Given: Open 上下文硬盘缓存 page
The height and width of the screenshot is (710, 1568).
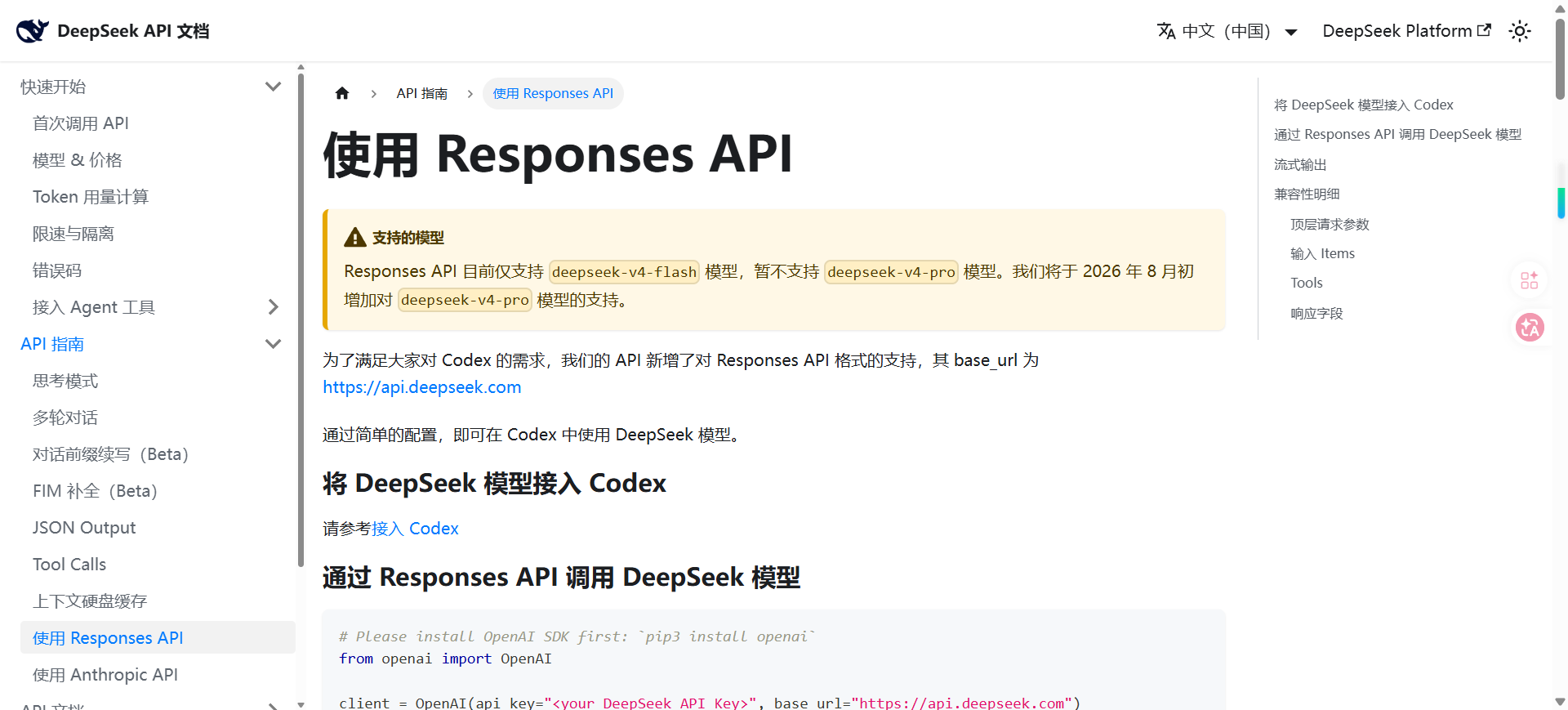Looking at the screenshot, I should [90, 601].
